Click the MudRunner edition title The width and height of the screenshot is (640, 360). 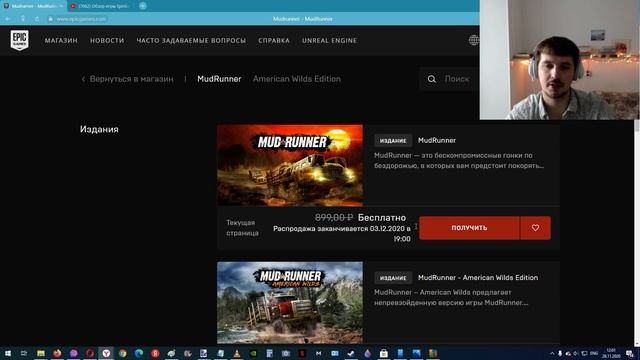coord(437,140)
